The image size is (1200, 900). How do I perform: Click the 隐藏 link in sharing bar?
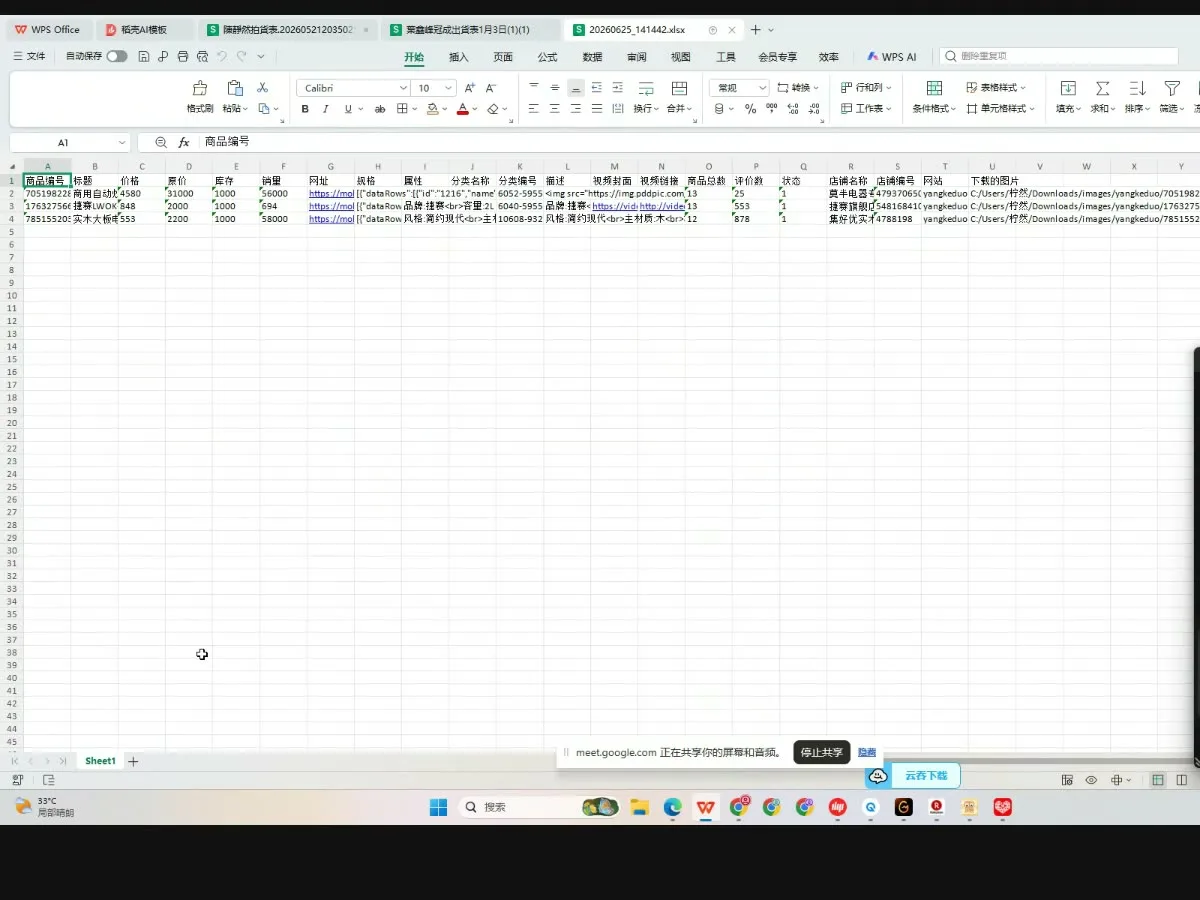867,752
